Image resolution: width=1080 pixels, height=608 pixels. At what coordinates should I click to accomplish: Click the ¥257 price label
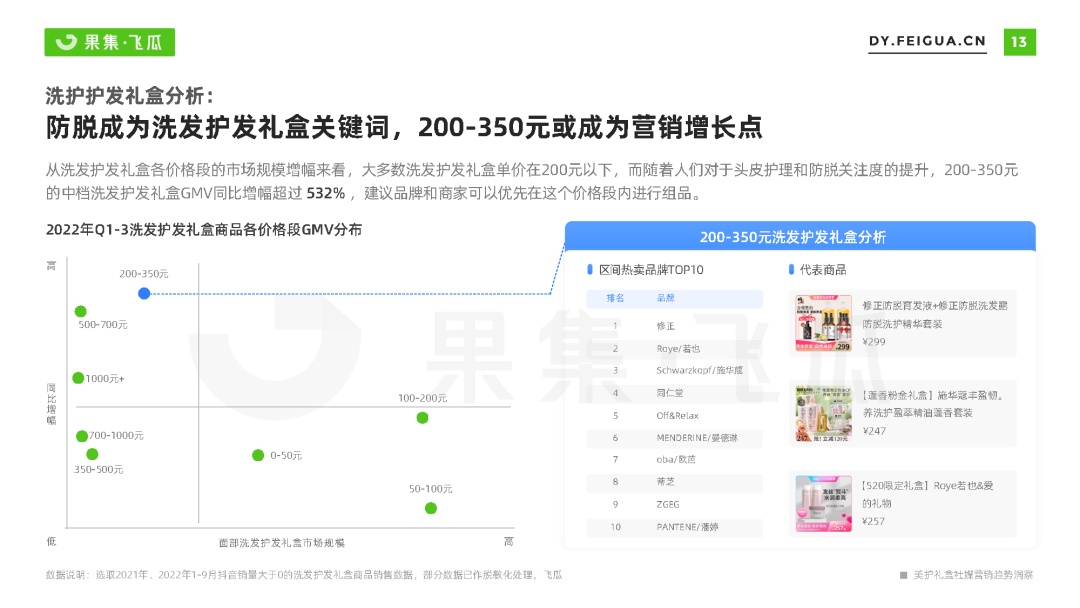[x=874, y=521]
